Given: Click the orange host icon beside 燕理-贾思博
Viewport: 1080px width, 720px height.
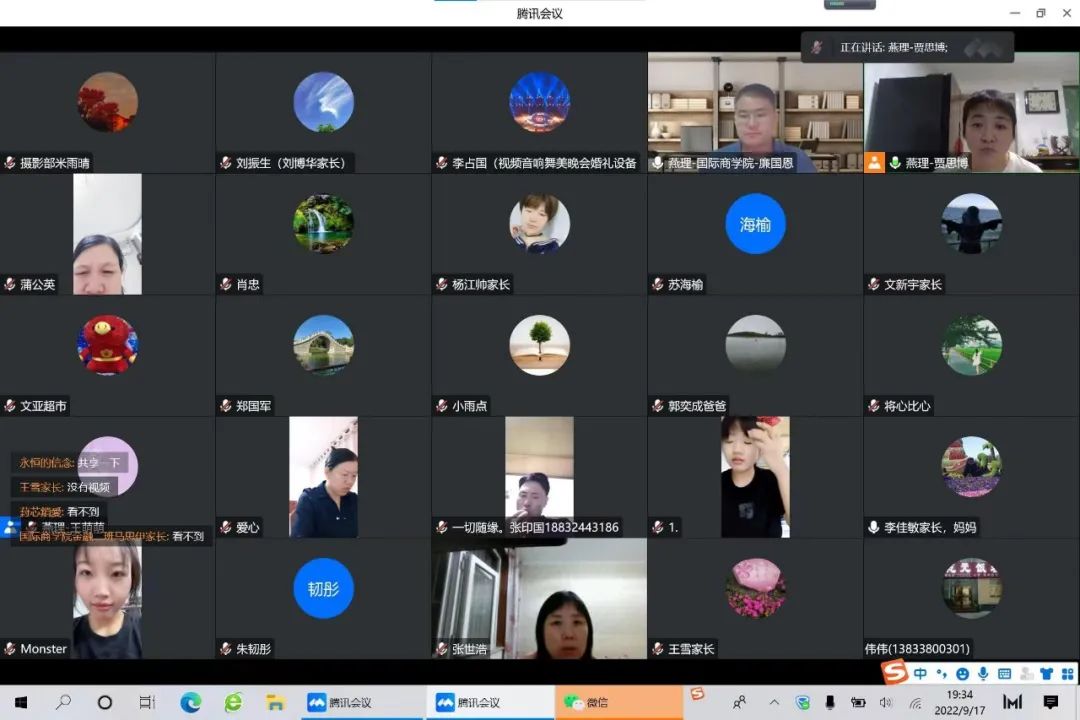Looking at the screenshot, I should click(875, 162).
